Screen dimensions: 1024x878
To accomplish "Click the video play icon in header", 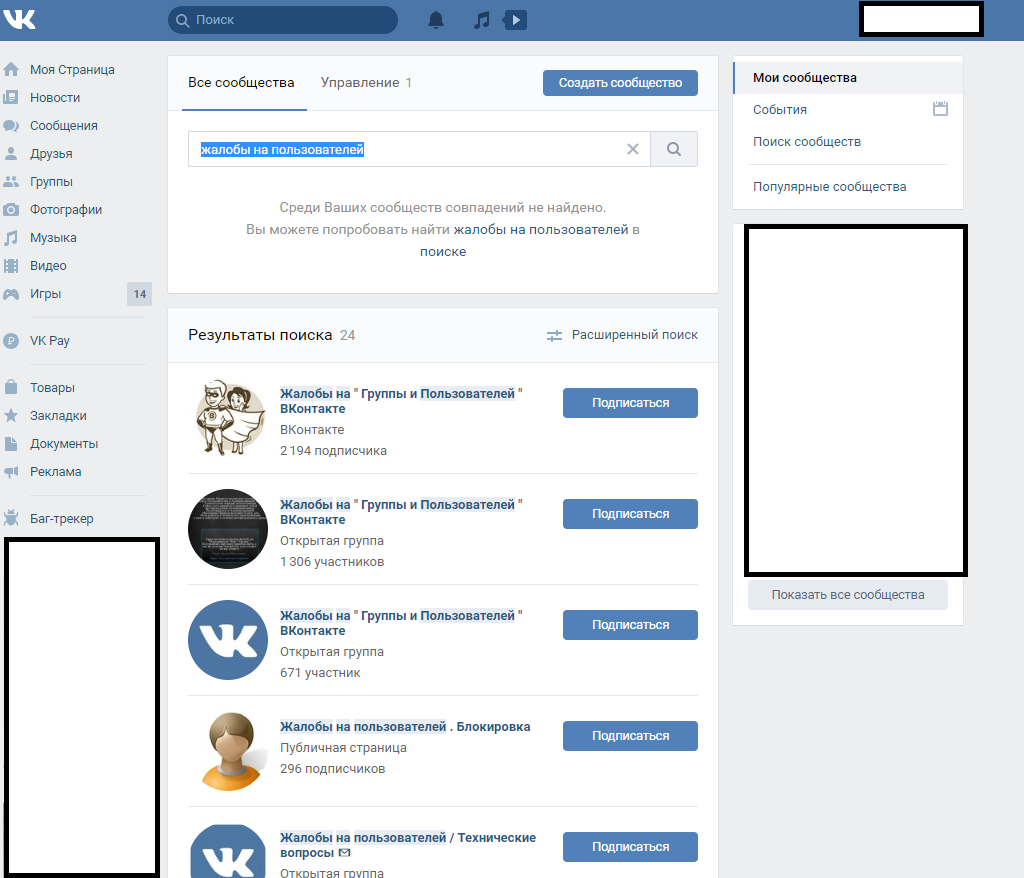I will coord(515,20).
